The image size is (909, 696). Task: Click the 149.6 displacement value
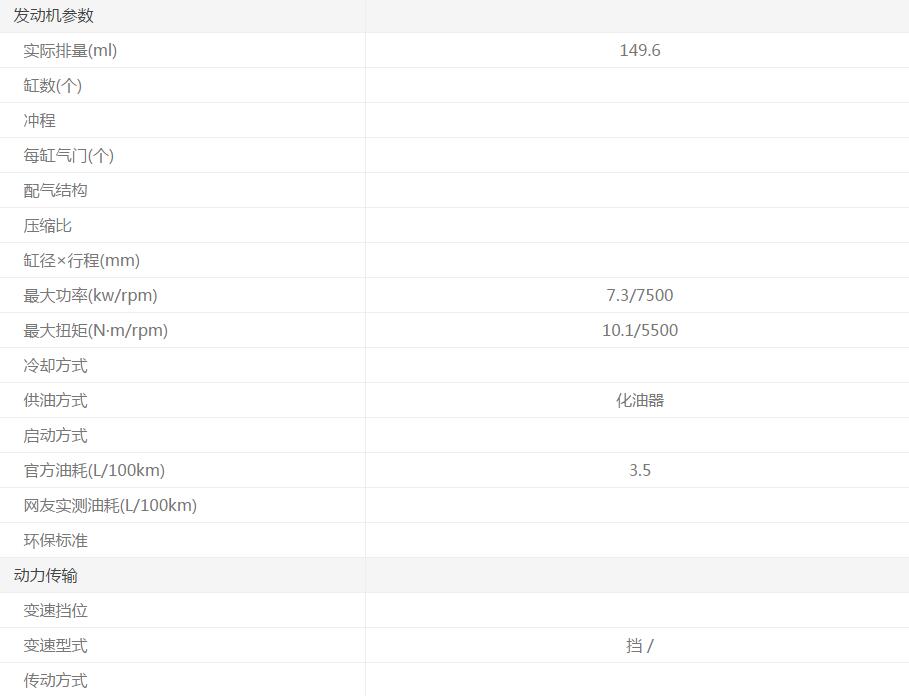point(639,51)
